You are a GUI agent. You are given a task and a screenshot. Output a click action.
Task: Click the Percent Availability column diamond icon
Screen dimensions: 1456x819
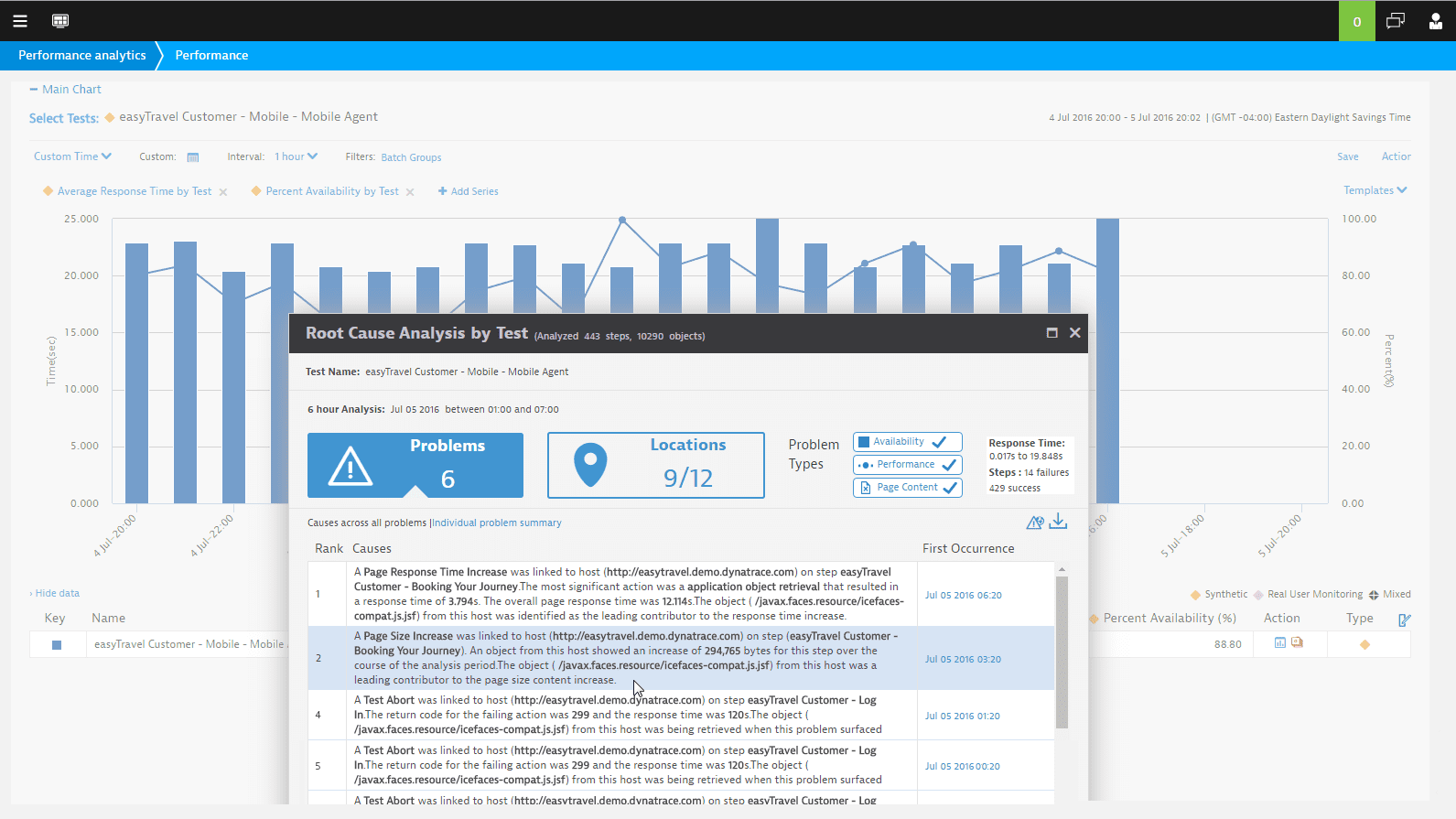pos(1094,620)
